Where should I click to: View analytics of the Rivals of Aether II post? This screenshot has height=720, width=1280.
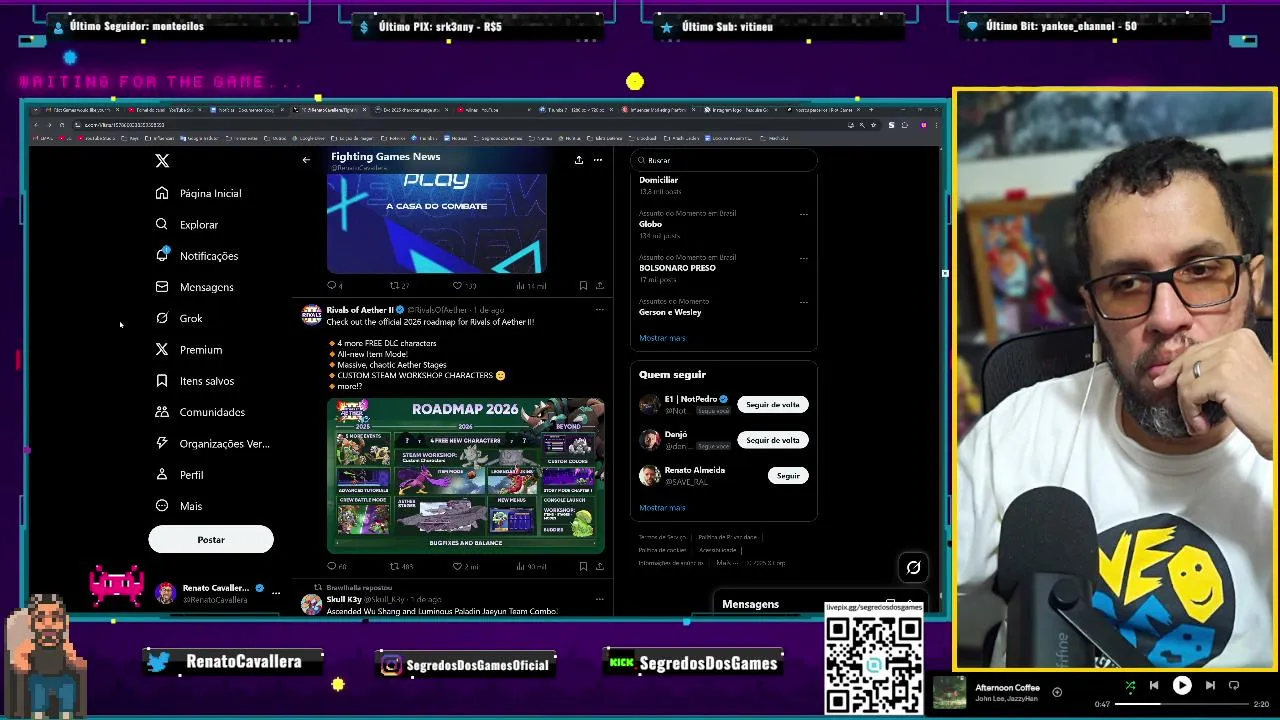pos(531,566)
